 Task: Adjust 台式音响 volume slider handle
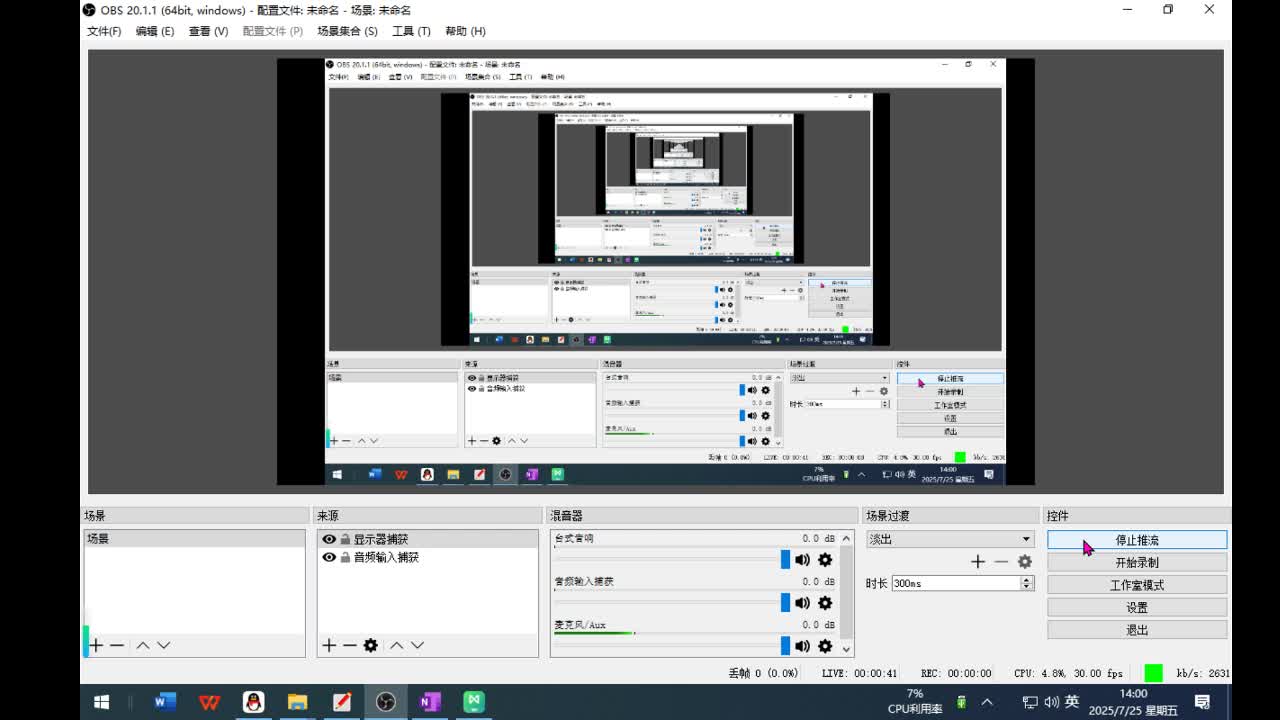point(785,560)
